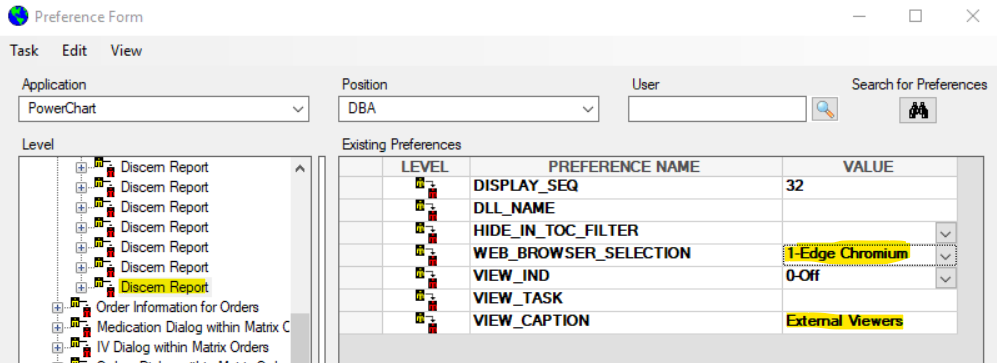Click icon beside the highlighted Discern Report
Image resolution: width=997 pixels, height=363 pixels.
[104, 286]
